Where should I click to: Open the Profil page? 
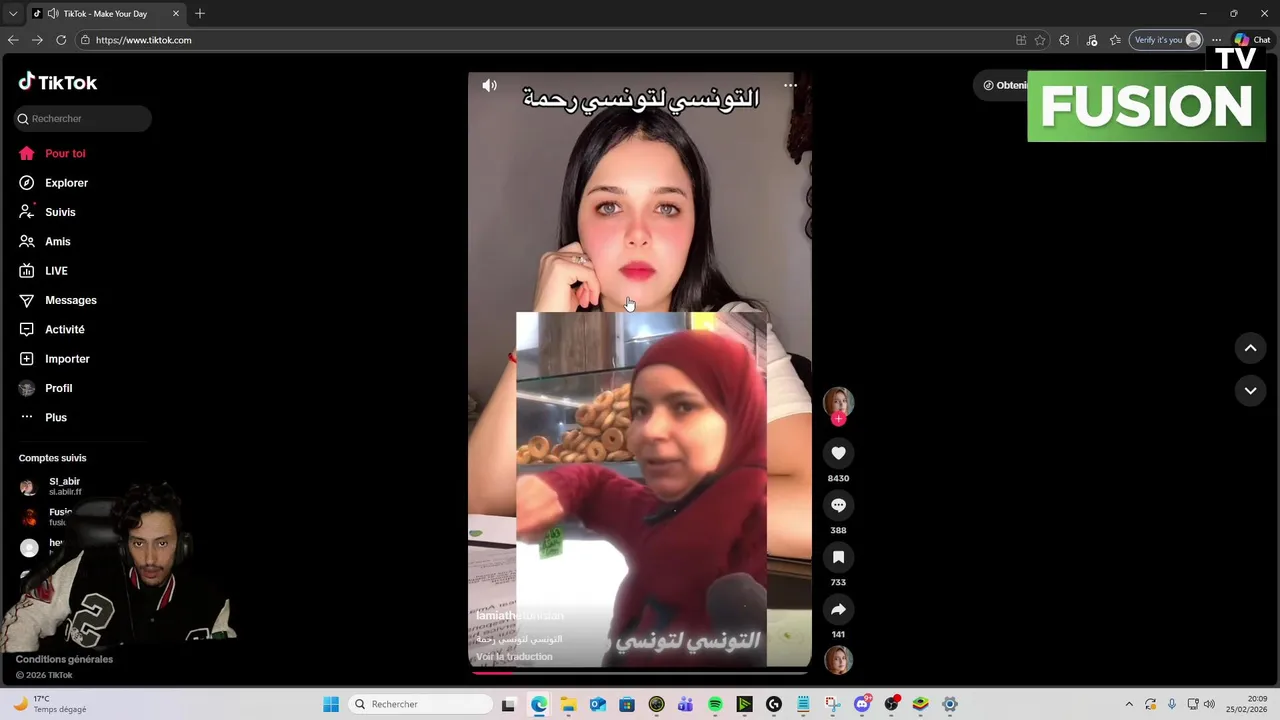click(46, 388)
